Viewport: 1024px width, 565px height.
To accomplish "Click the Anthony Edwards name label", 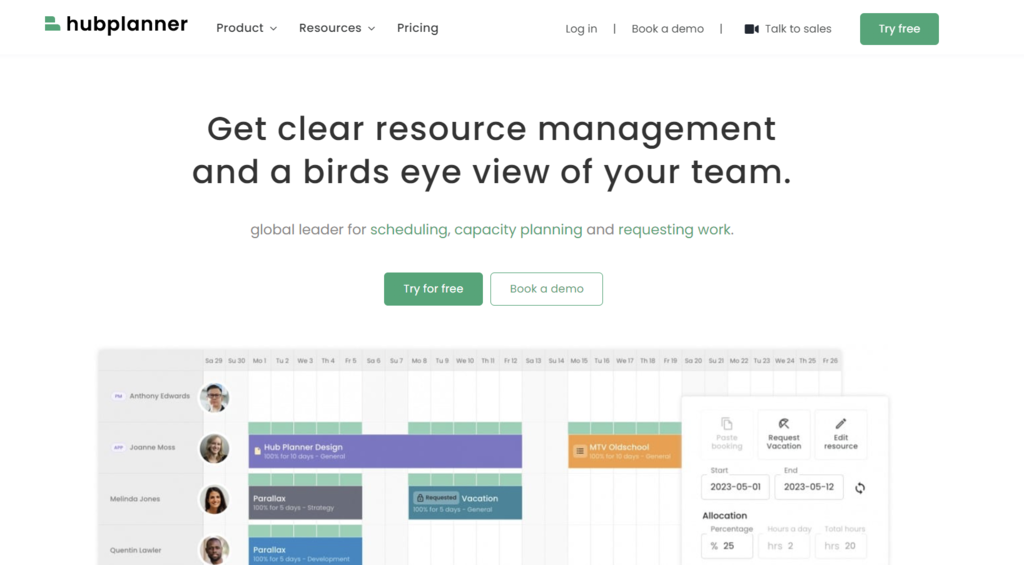I will (x=159, y=396).
